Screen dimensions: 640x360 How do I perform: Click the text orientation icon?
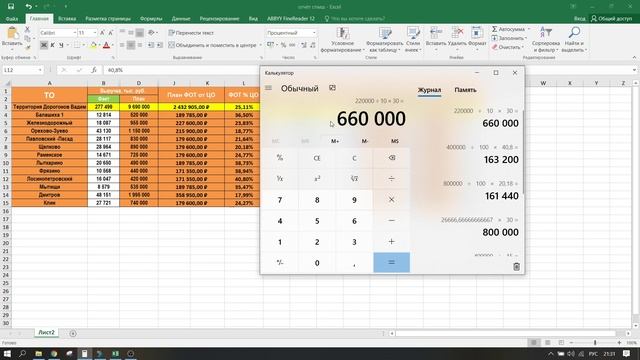tap(151, 33)
